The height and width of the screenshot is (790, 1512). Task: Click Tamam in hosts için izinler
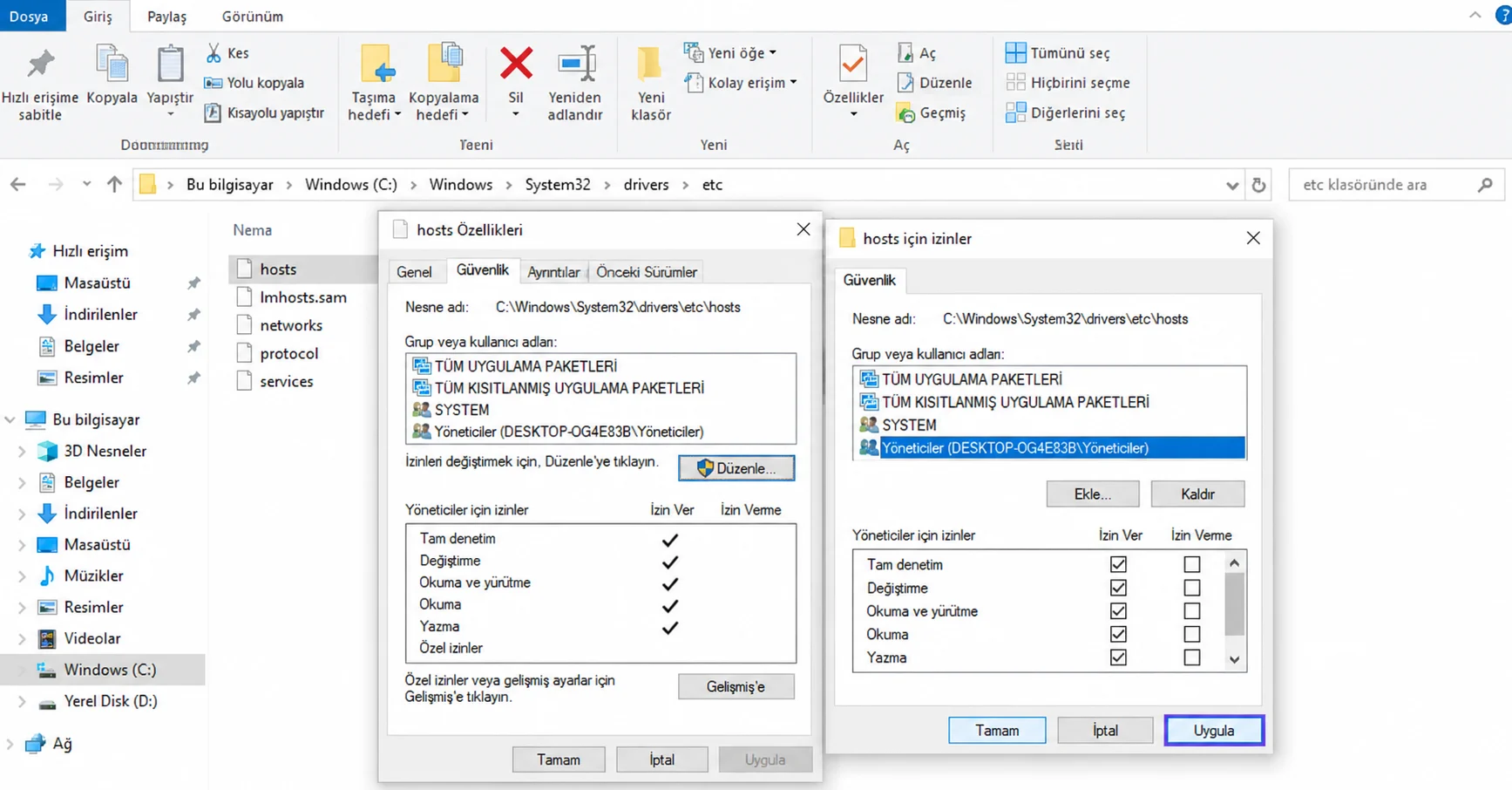pos(997,731)
